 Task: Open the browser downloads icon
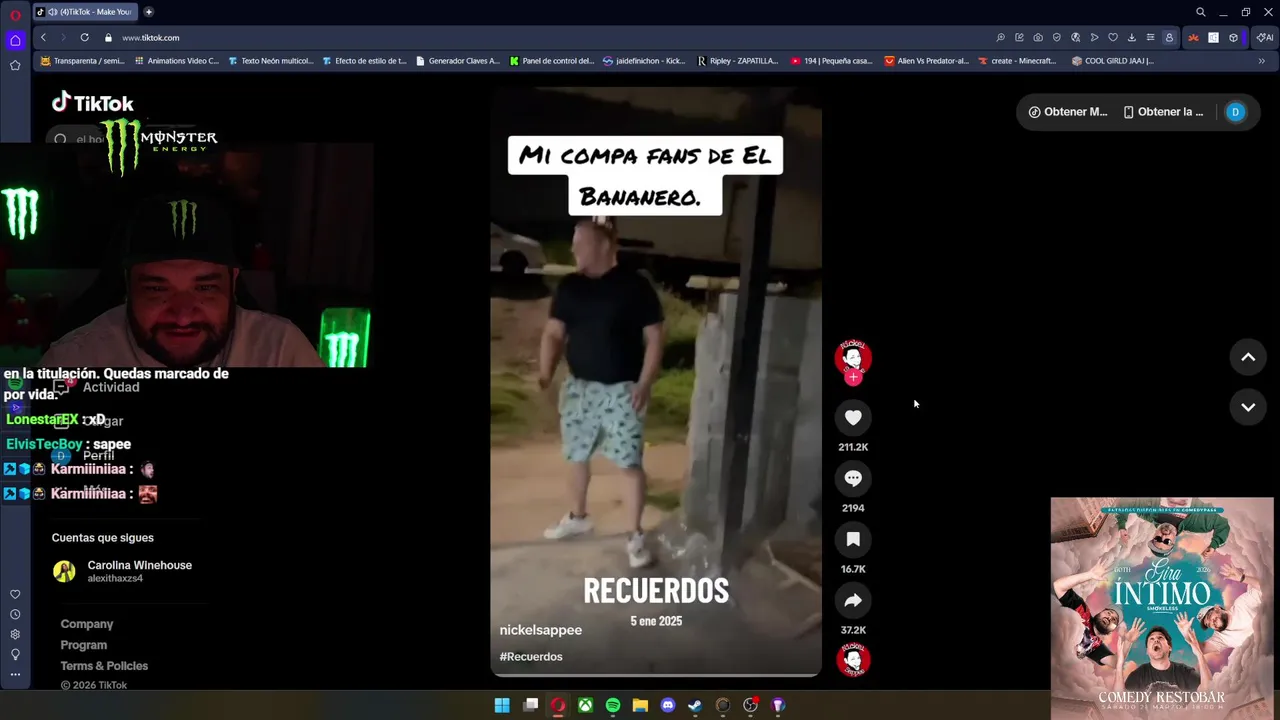point(1131,37)
